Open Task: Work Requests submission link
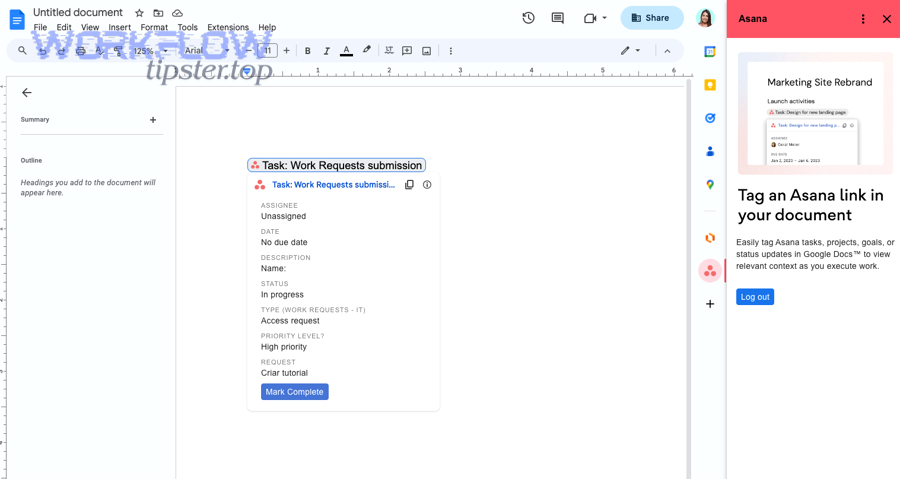 333,185
